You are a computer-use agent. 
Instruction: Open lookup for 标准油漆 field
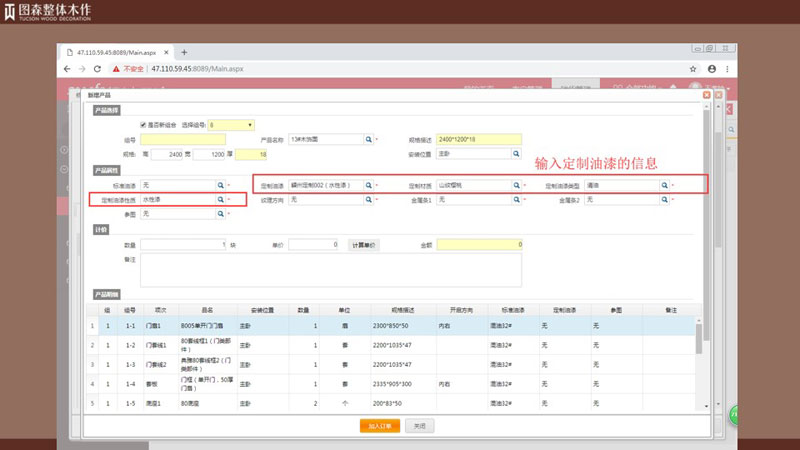(220, 186)
